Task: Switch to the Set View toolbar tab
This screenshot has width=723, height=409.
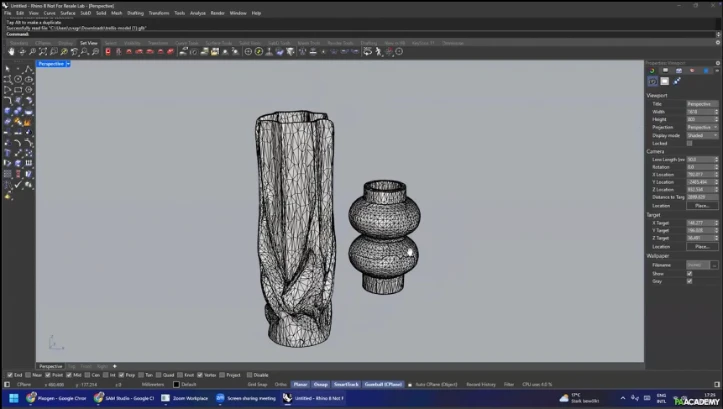Action: coord(88,43)
